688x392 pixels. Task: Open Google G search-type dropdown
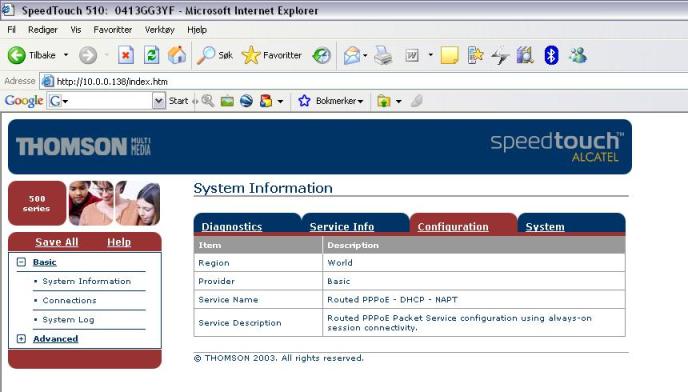(x=65, y=102)
